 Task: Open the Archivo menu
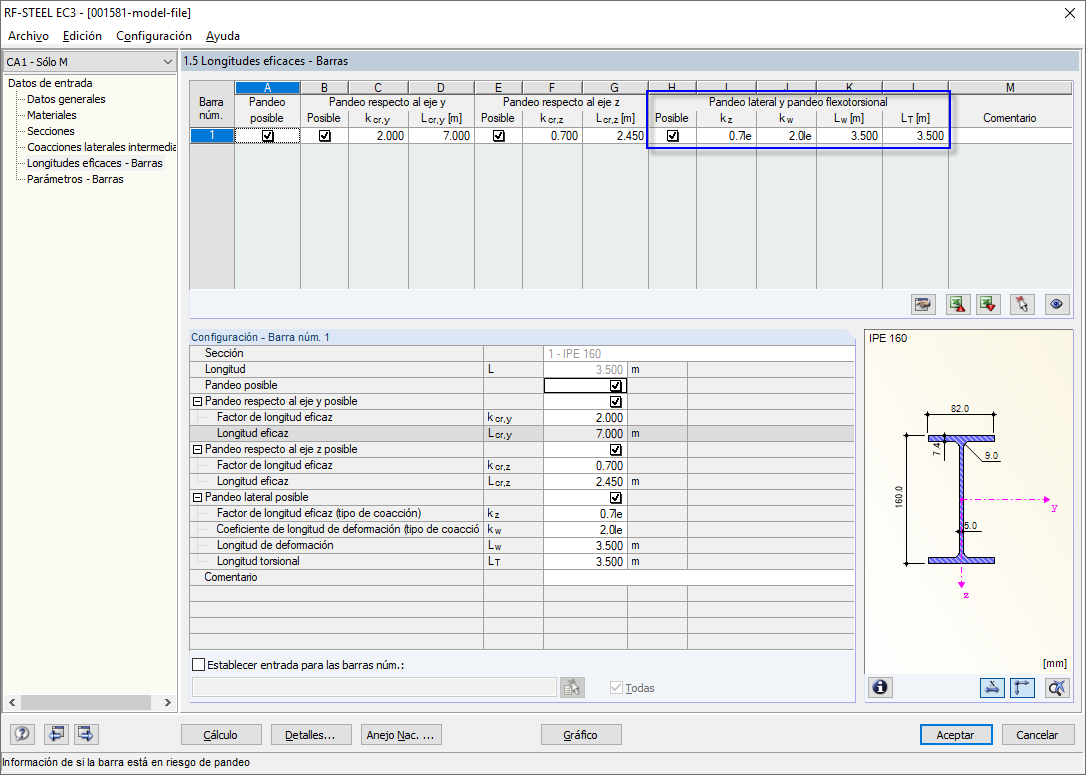tap(28, 36)
